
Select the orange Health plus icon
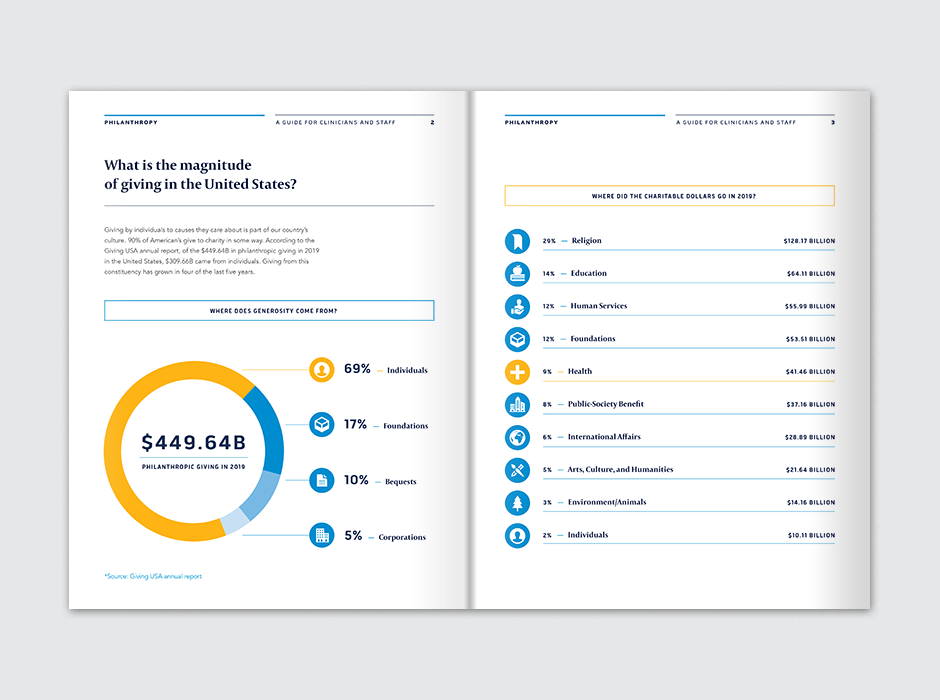tap(516, 371)
